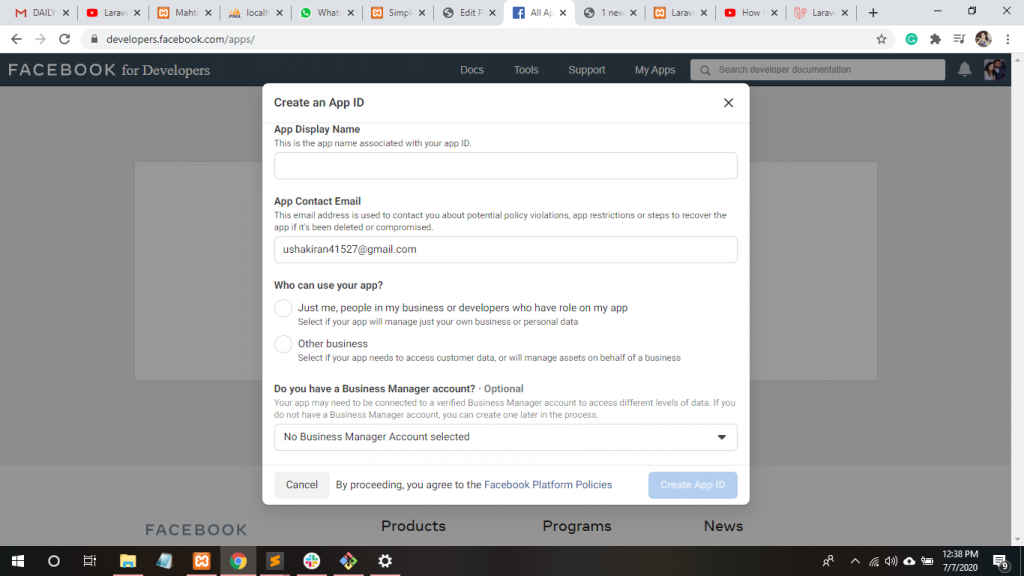Viewport: 1024px width, 576px height.
Task: Show hidden system tray icons
Action: click(x=855, y=562)
